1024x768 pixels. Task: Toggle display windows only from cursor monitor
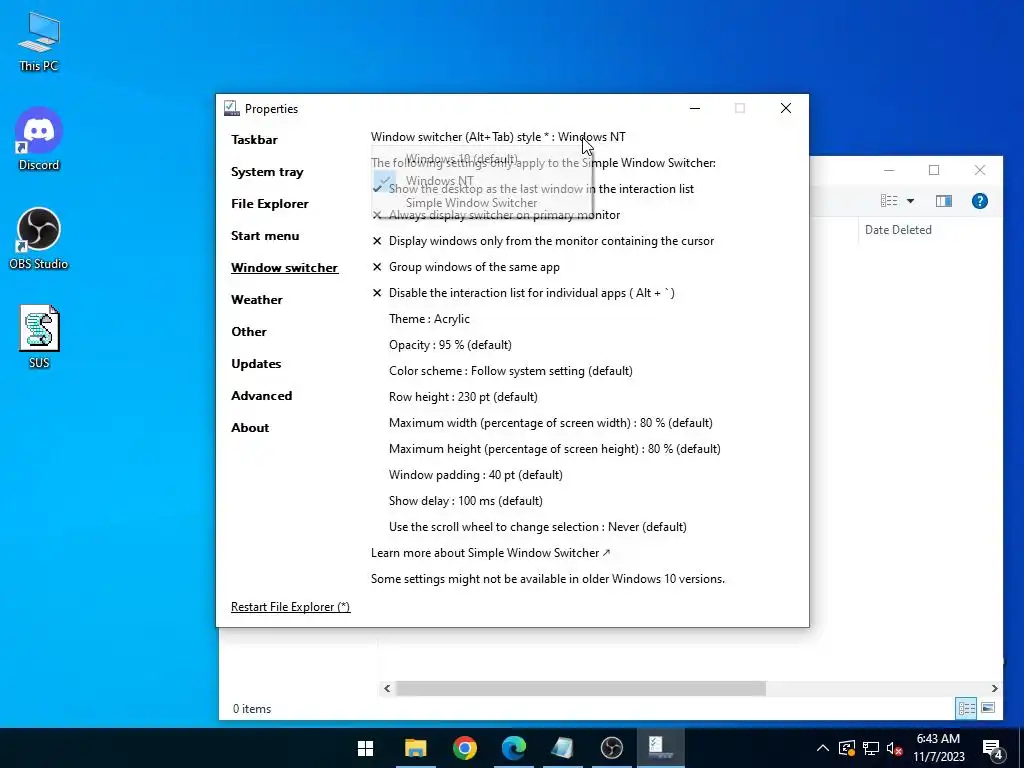point(543,241)
